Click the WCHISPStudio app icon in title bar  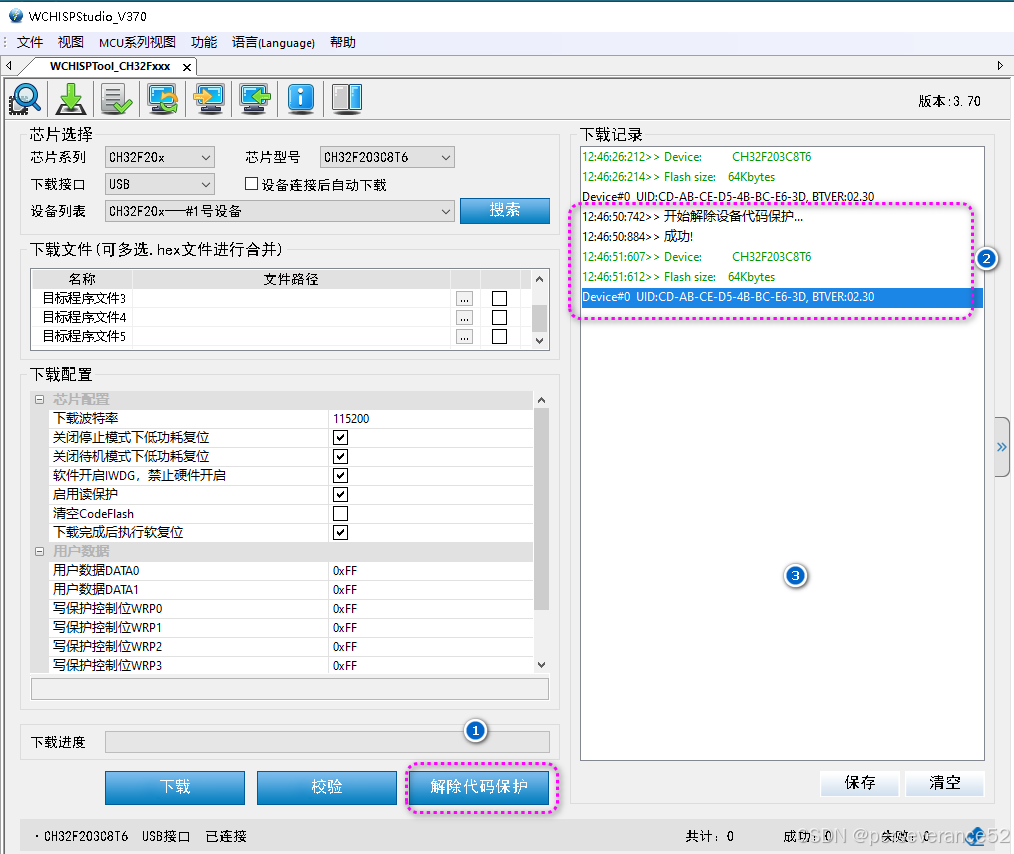point(16,16)
